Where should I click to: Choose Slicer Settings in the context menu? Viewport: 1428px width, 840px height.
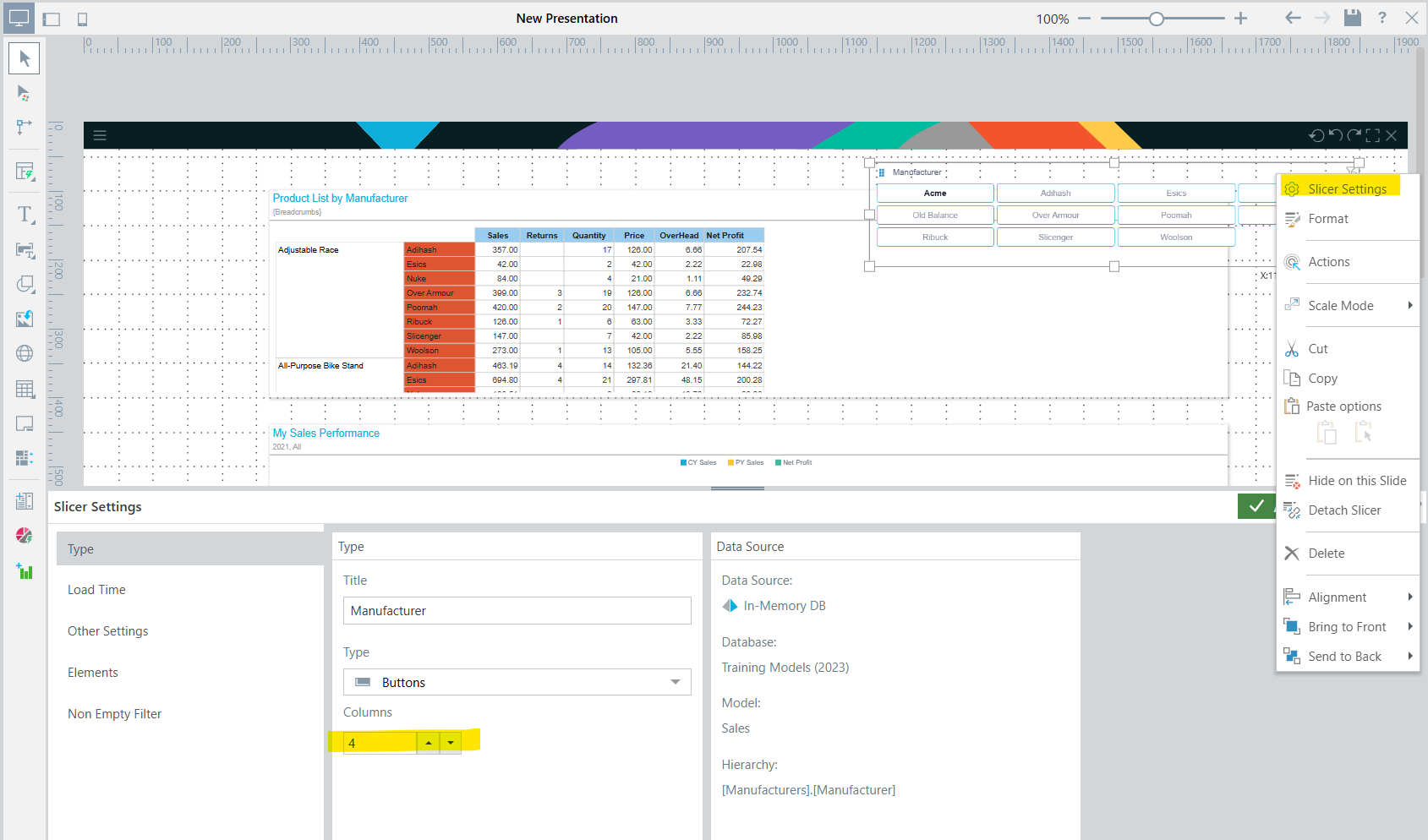click(1347, 189)
